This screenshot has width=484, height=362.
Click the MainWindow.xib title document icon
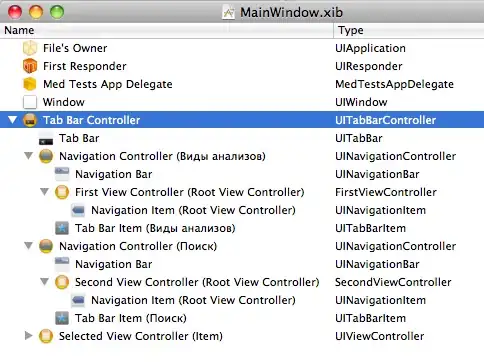[x=228, y=13]
